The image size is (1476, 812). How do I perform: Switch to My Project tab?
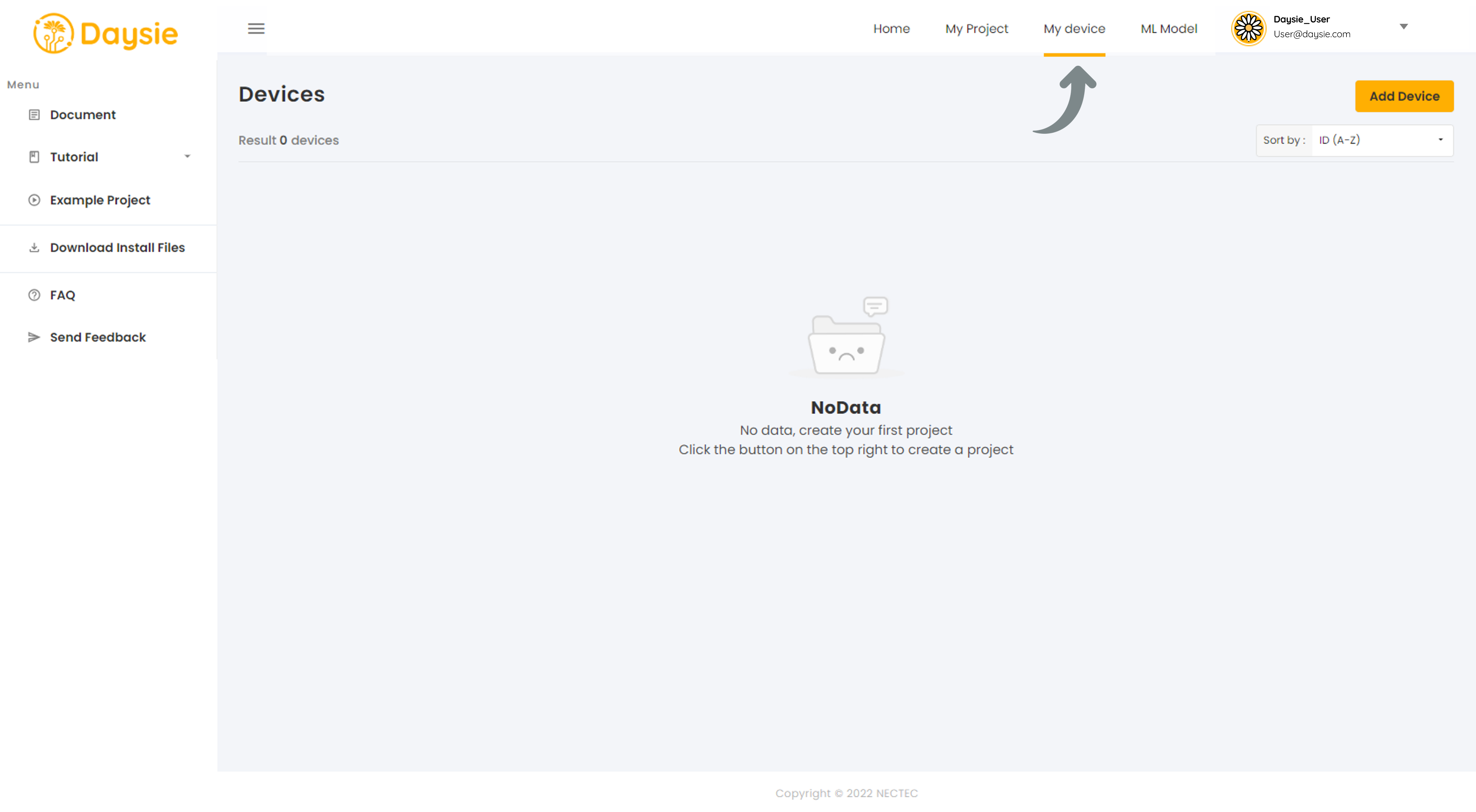tap(977, 28)
